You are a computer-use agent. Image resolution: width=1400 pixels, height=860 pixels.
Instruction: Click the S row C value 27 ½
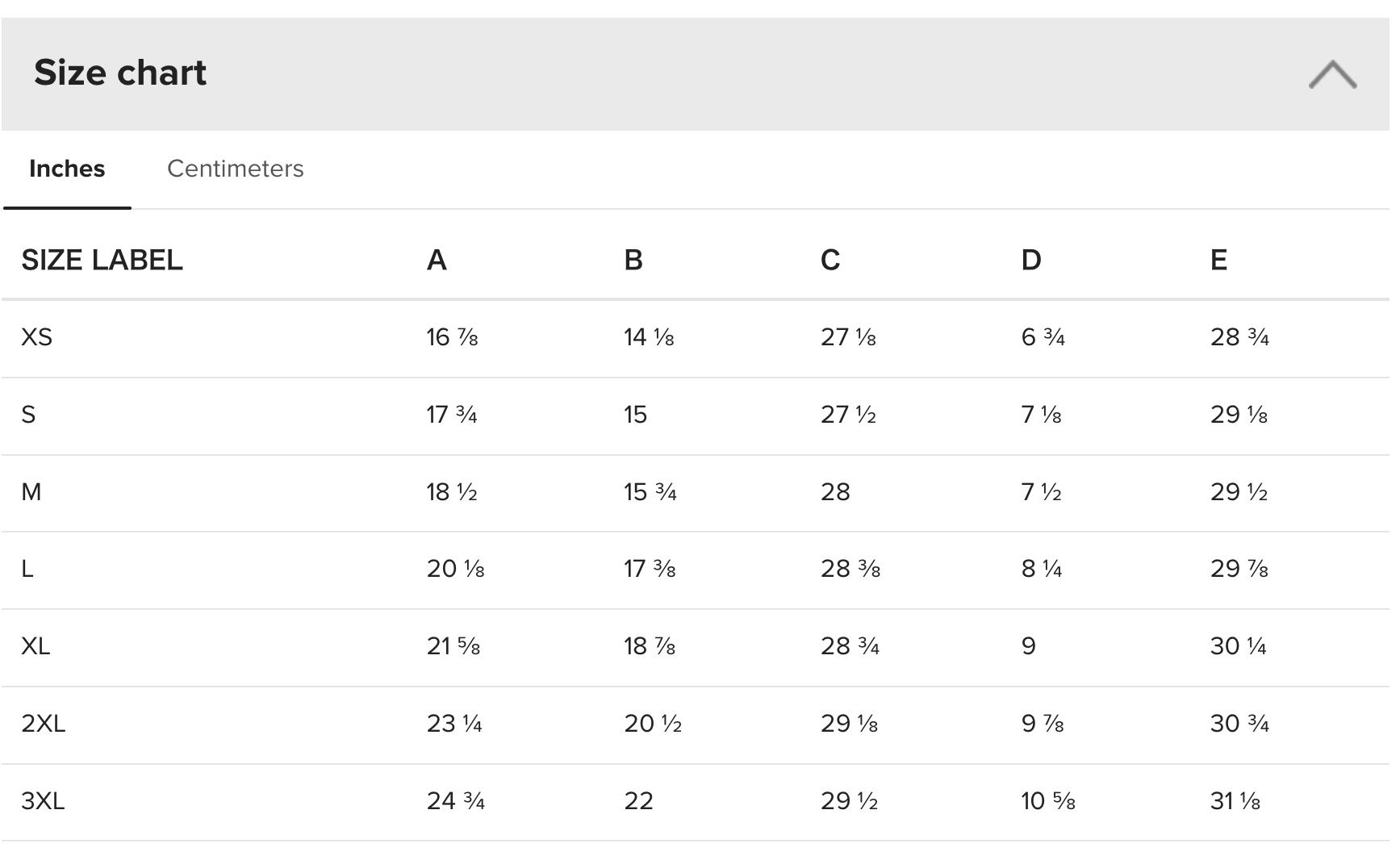click(x=848, y=415)
